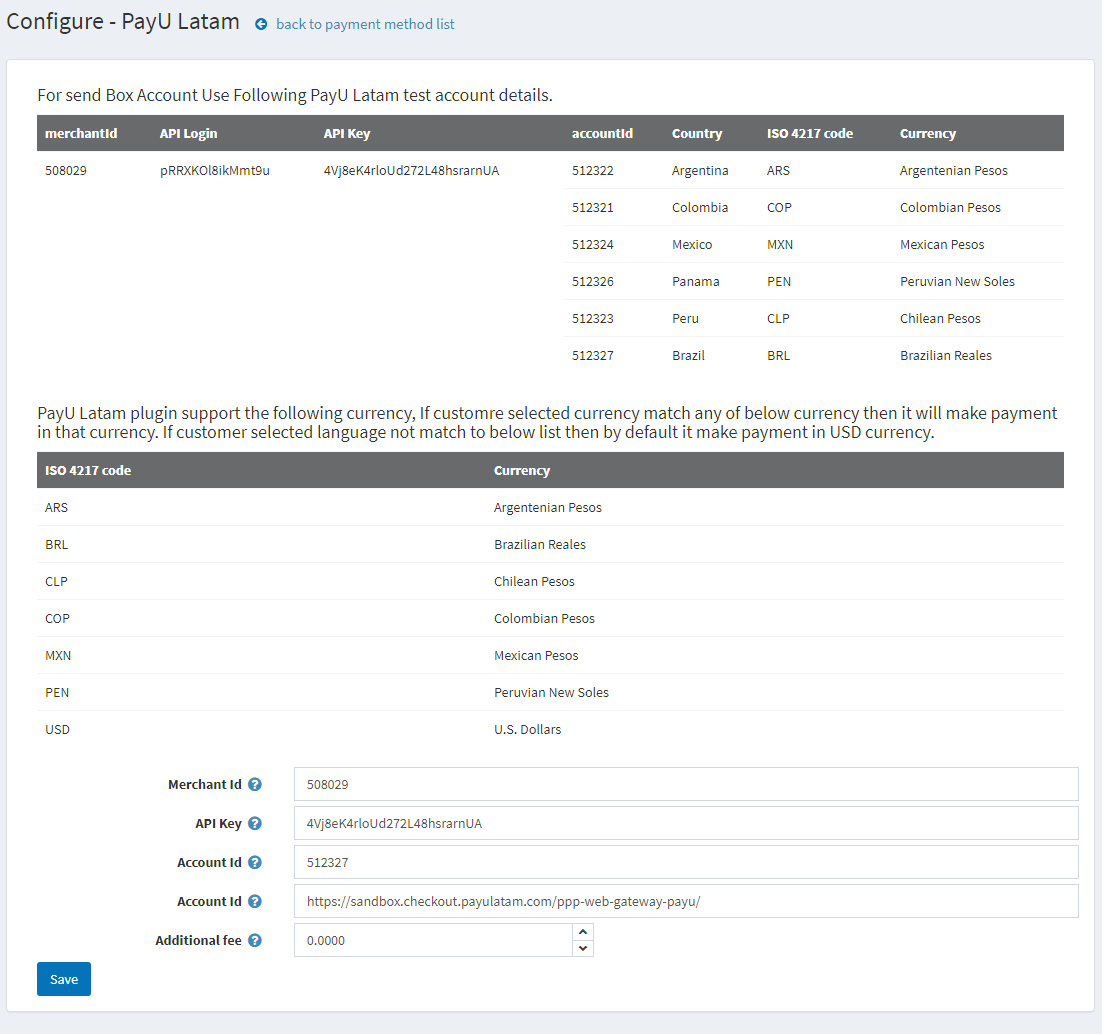Save the PayU Latam configuration

[64, 979]
